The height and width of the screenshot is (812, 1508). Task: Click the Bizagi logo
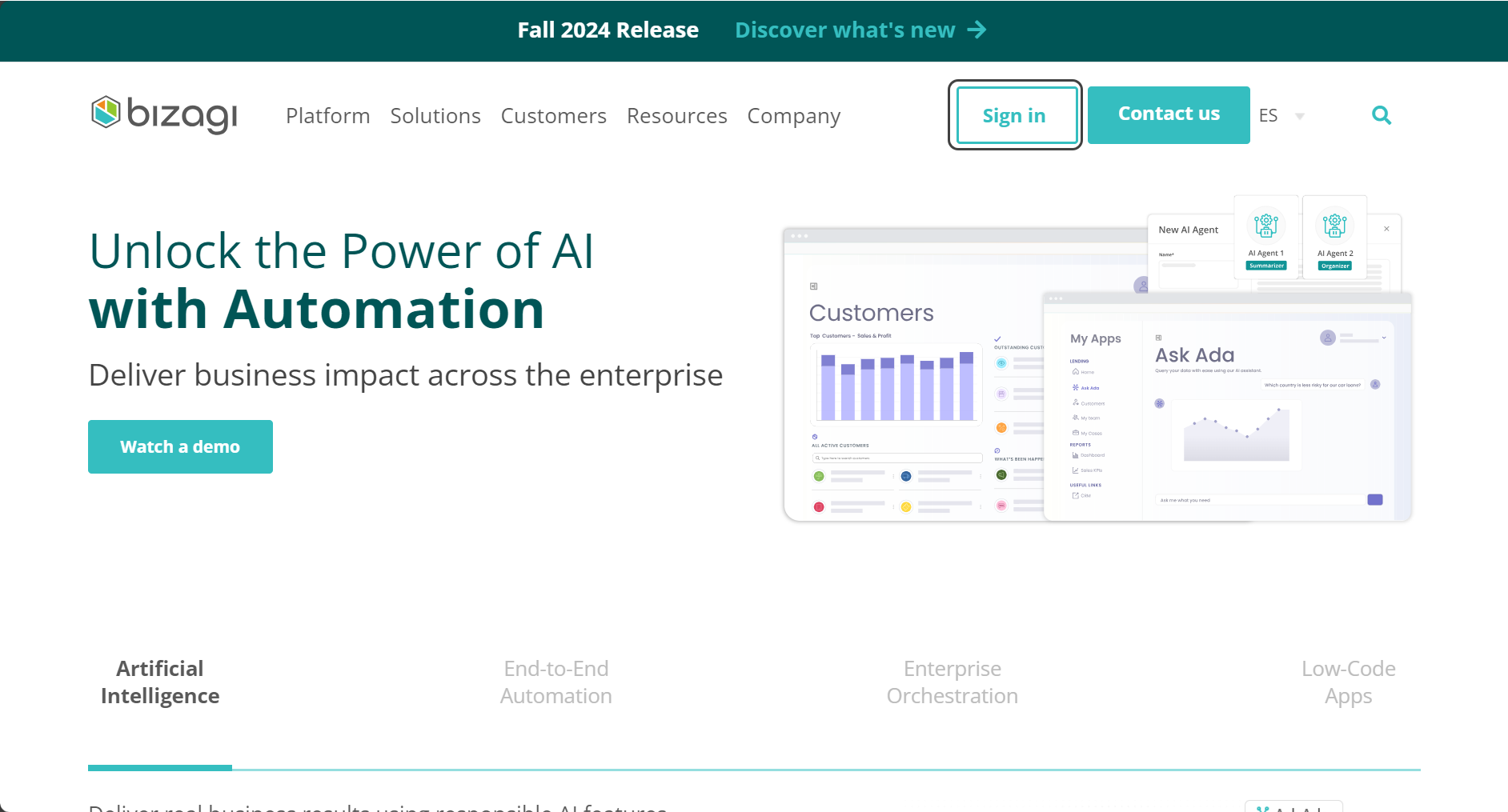point(164,114)
